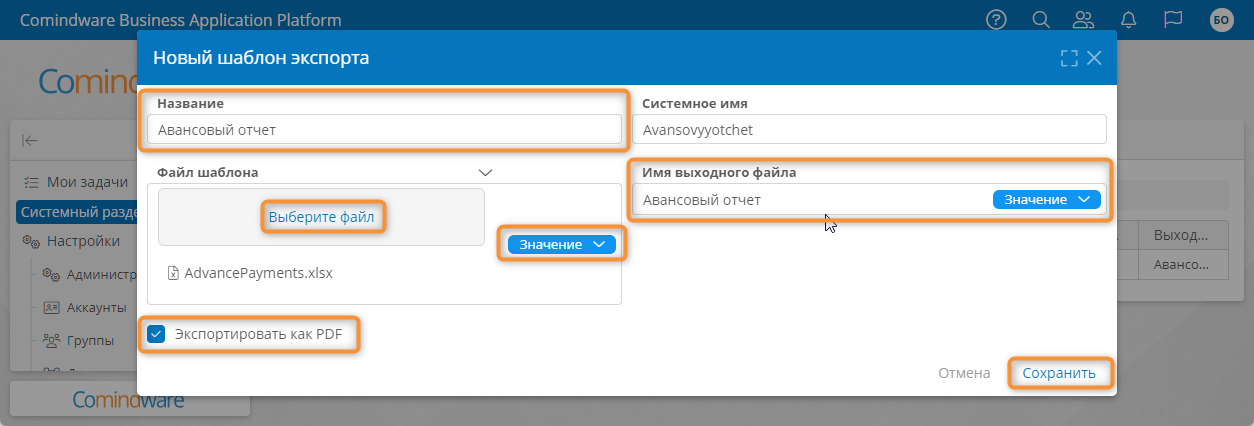Click the Системное имя input field
Image resolution: width=1254 pixels, height=426 pixels.
(x=869, y=129)
